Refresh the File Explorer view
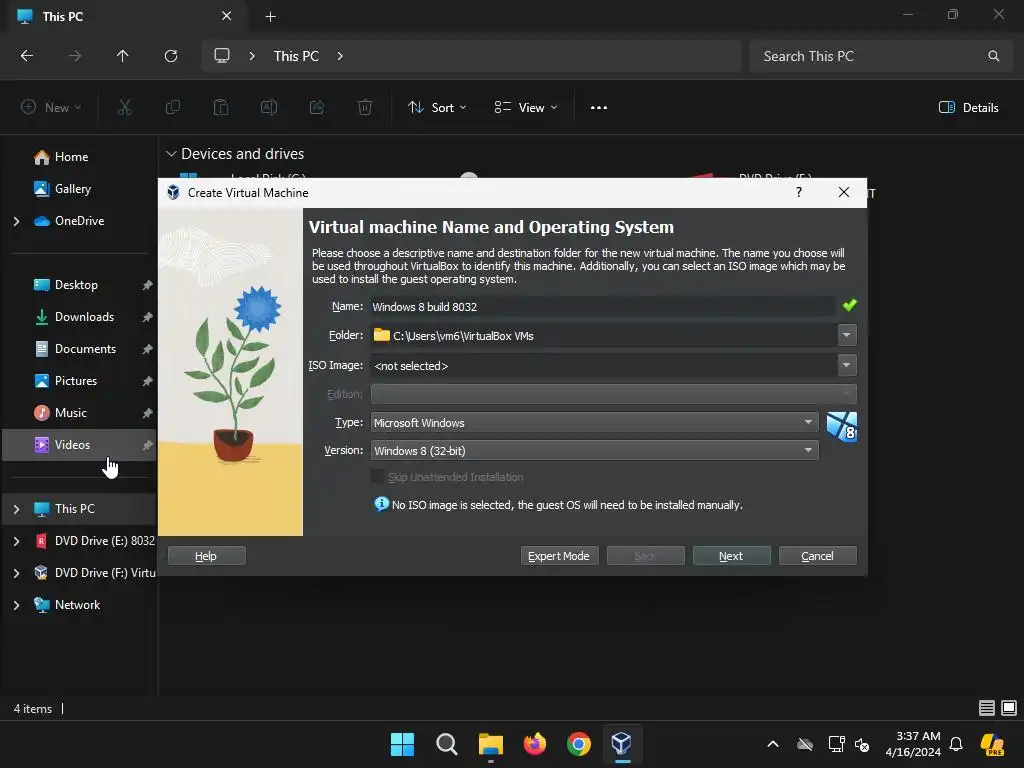This screenshot has height=768, width=1024. tap(170, 56)
